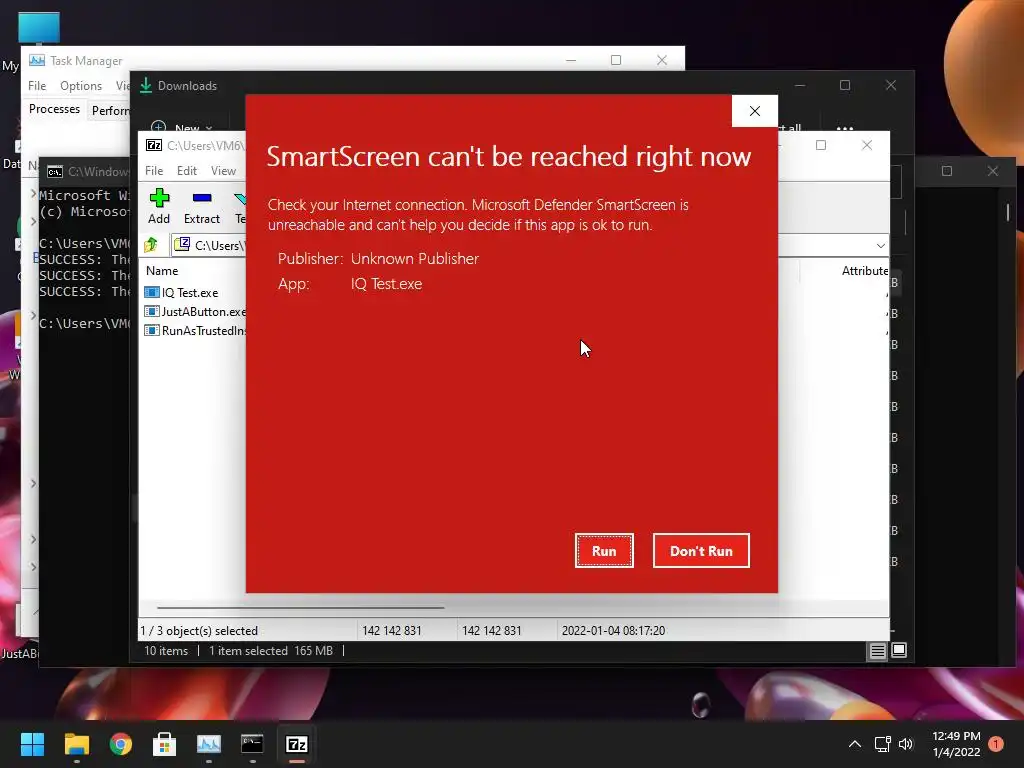Open the more options ellipsis in Downloads
1024x768 pixels.
844,127
